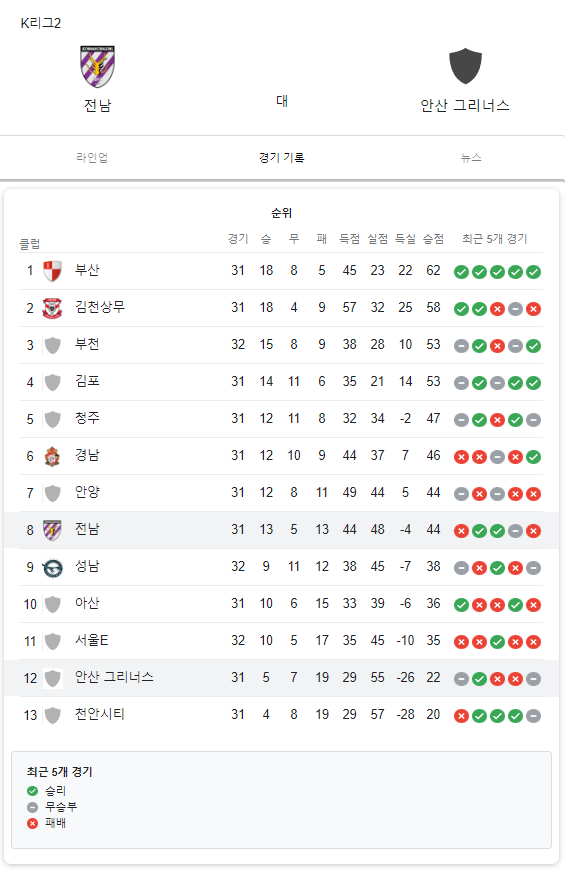Click 김천상무 club crest in standings

pyautogui.click(x=53, y=308)
